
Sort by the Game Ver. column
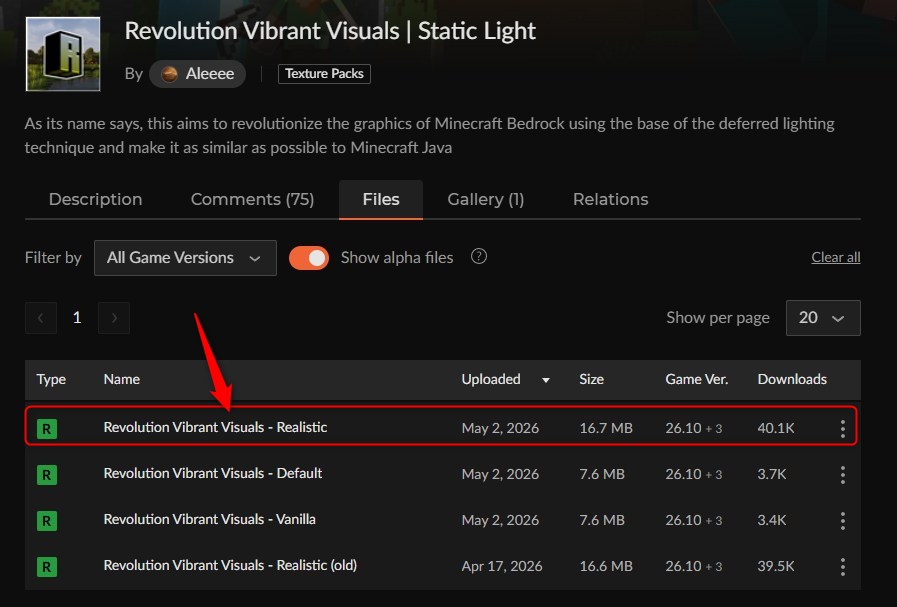point(696,379)
